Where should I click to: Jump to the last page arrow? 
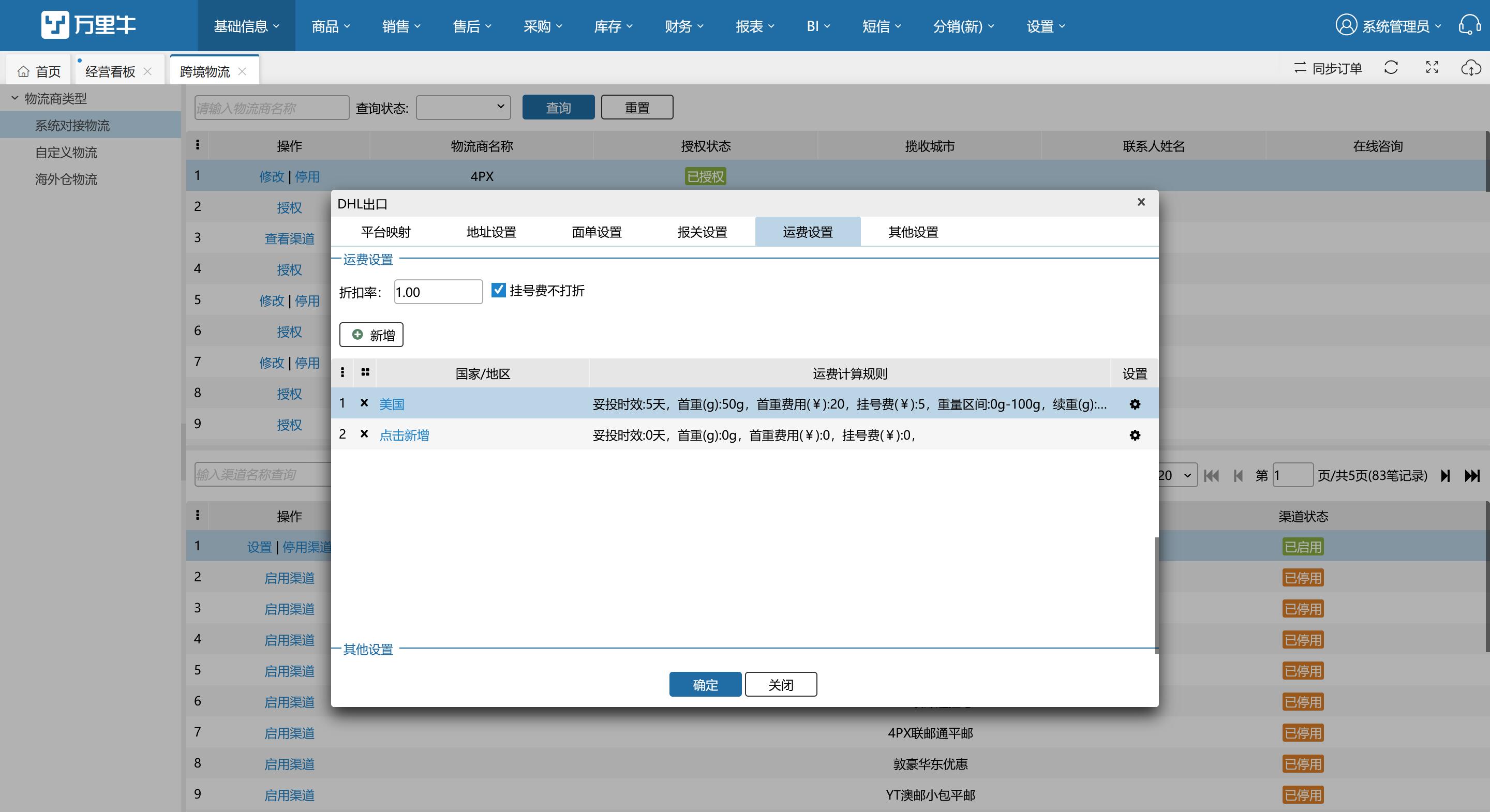(1472, 475)
